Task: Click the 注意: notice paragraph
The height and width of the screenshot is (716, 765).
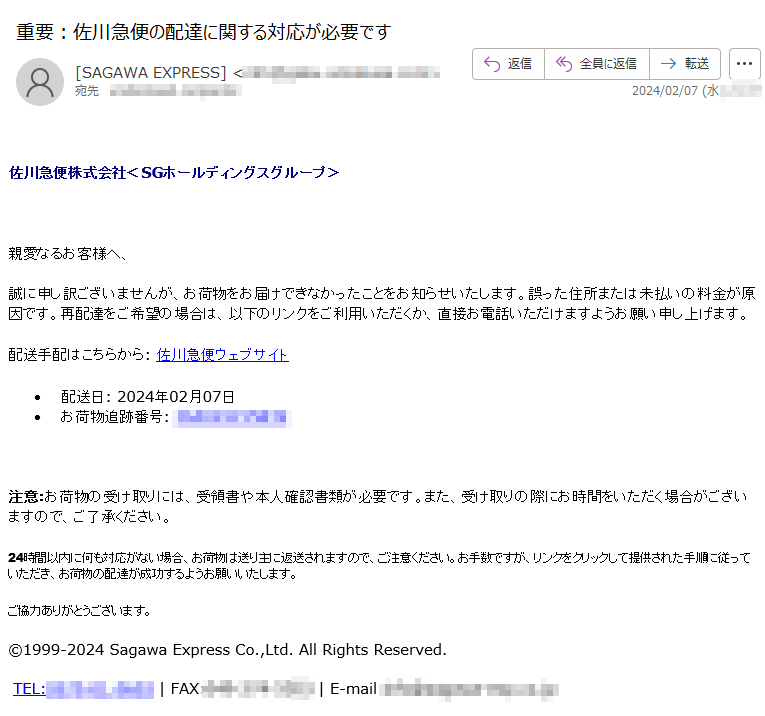Action: [378, 506]
